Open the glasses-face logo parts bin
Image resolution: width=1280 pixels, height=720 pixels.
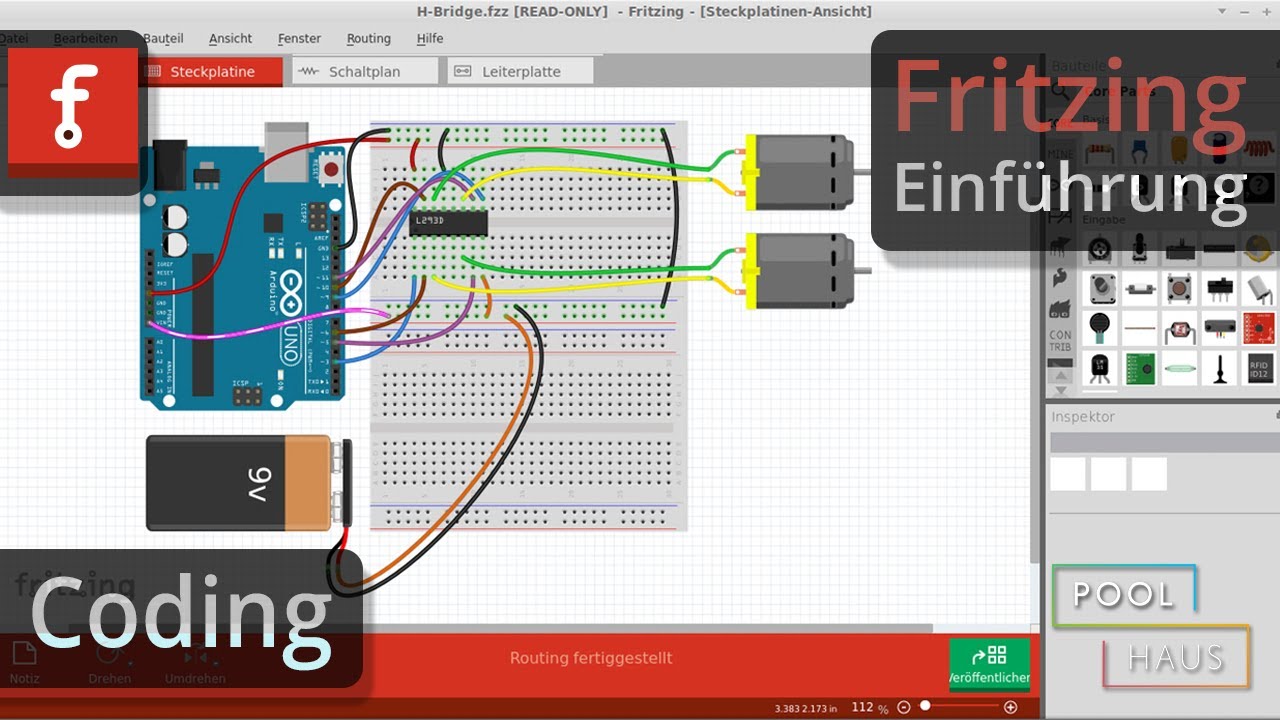[1060, 309]
